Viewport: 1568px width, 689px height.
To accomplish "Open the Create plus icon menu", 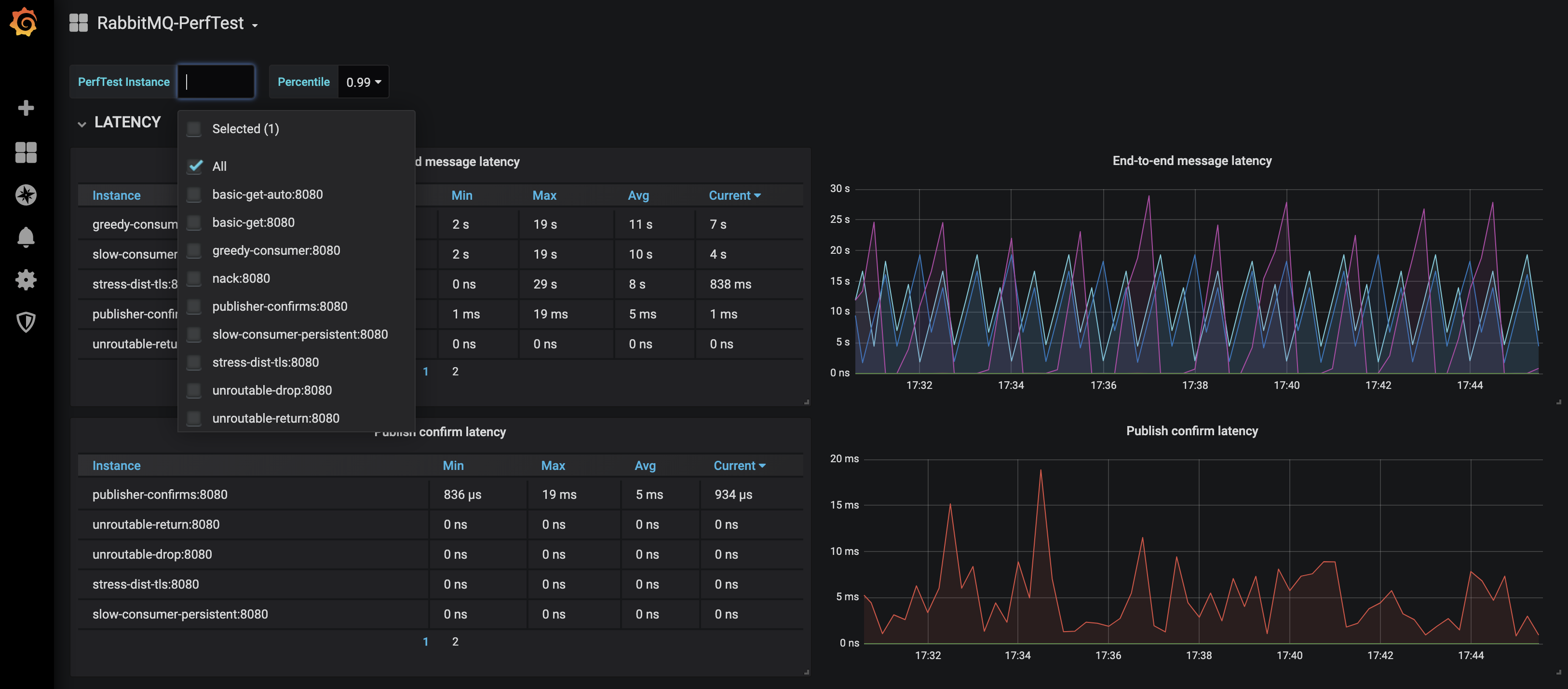I will pos(26,108).
